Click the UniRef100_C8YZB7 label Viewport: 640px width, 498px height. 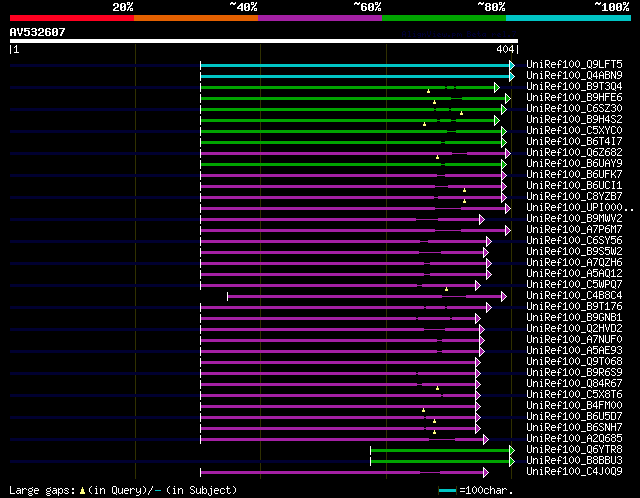coord(574,197)
